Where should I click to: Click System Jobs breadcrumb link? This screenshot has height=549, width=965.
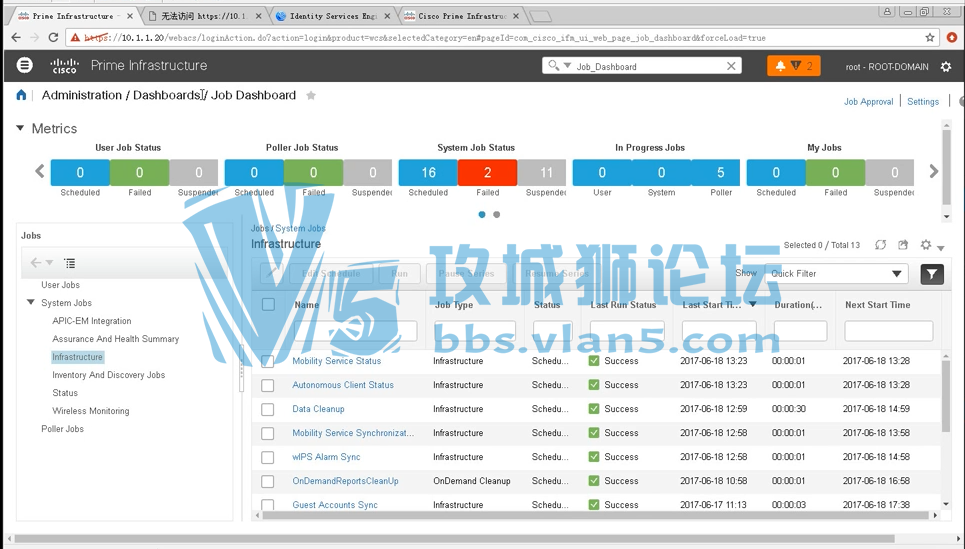[x=300, y=228]
